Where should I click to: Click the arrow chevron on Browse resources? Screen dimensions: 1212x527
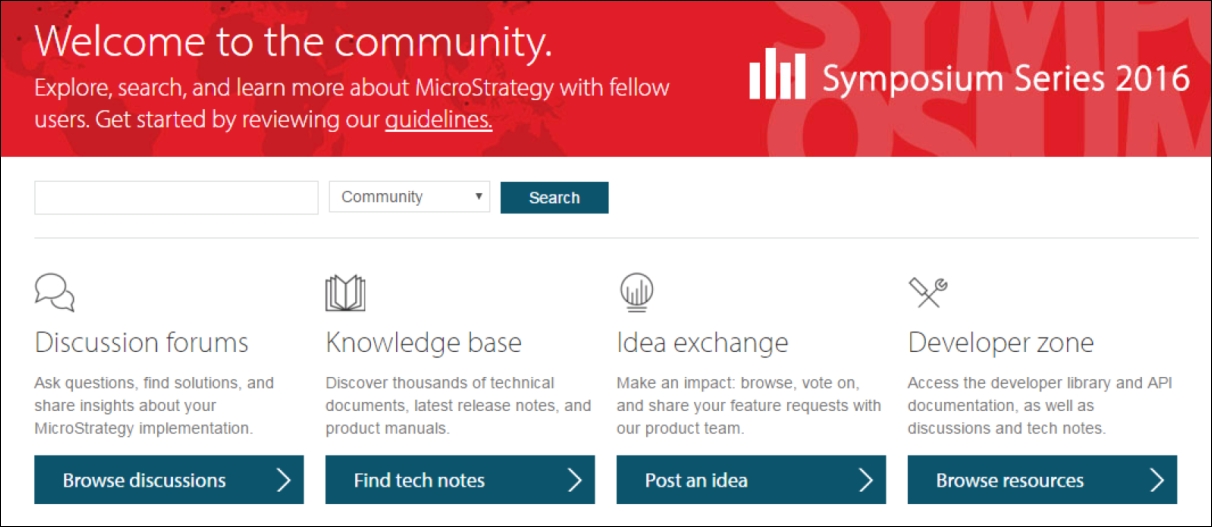[x=1156, y=480]
